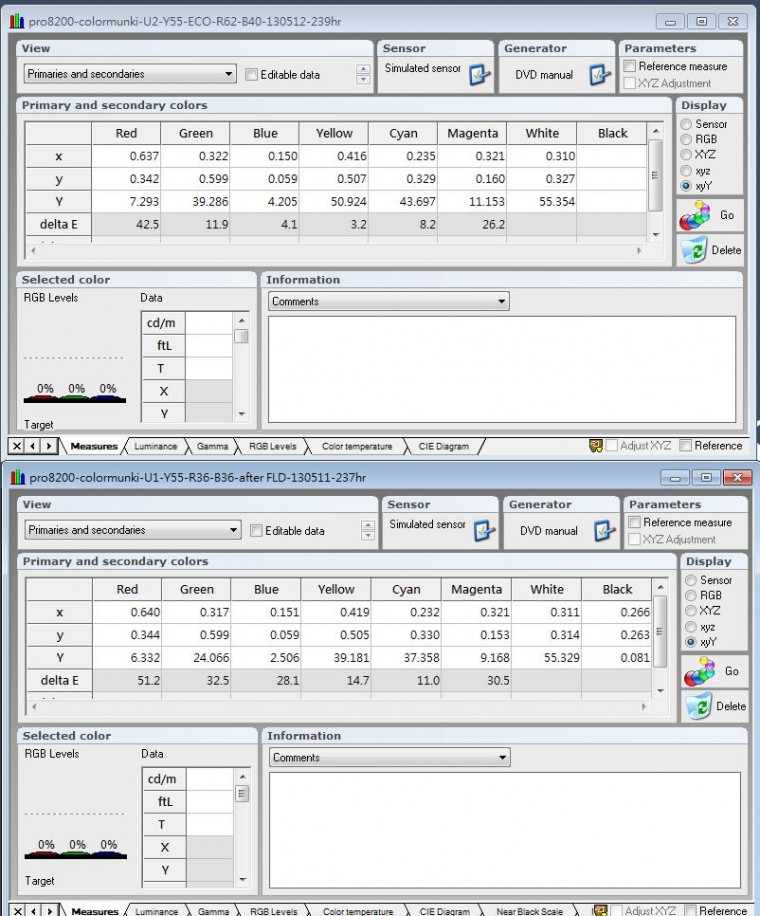Click view stepper arrows in bottom window
This screenshot has width=760, height=916.
pos(368,530)
